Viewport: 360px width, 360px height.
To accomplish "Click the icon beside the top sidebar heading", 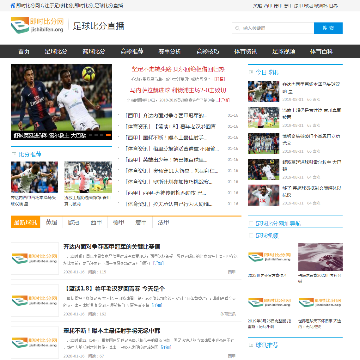I will 251,72.
